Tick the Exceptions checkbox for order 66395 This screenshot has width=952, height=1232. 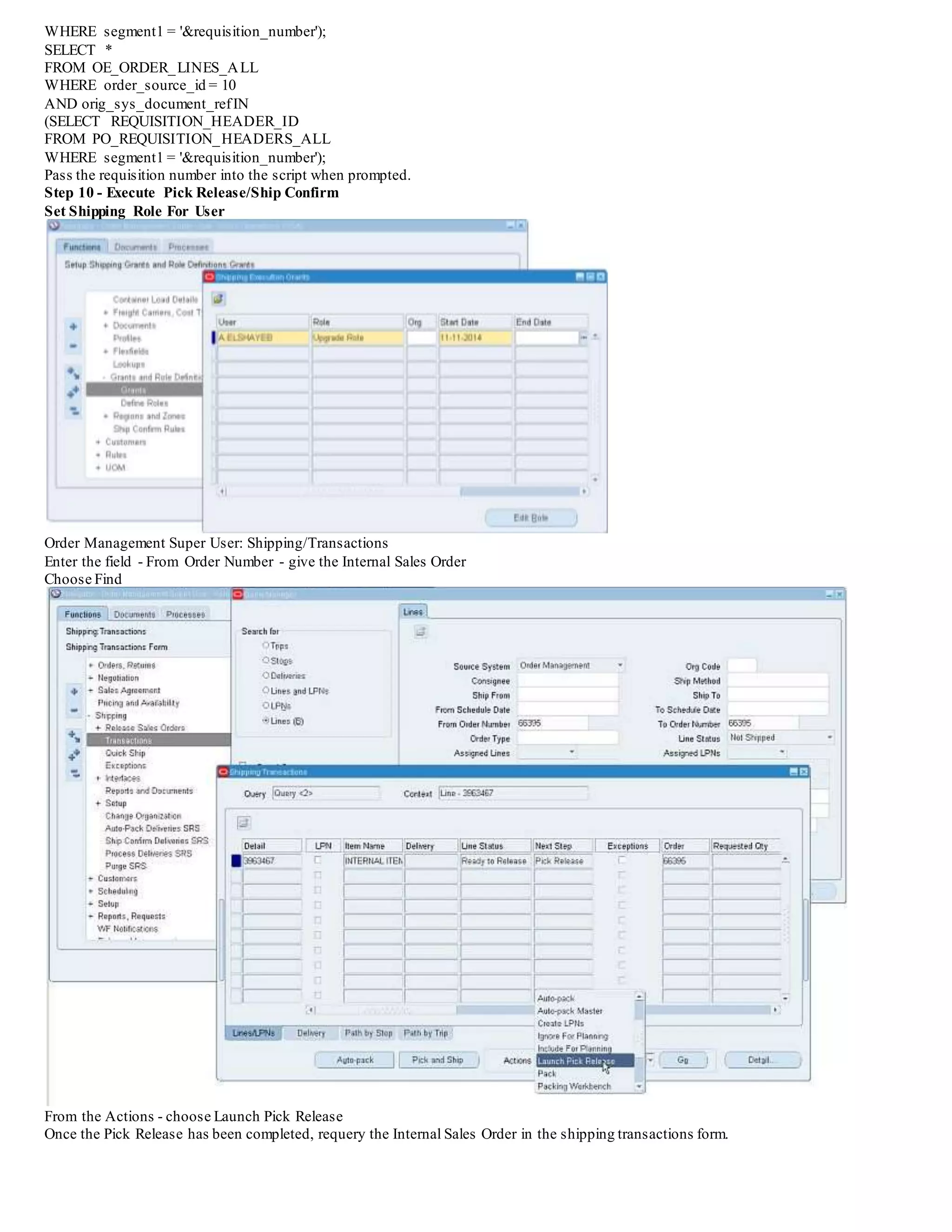tap(621, 860)
